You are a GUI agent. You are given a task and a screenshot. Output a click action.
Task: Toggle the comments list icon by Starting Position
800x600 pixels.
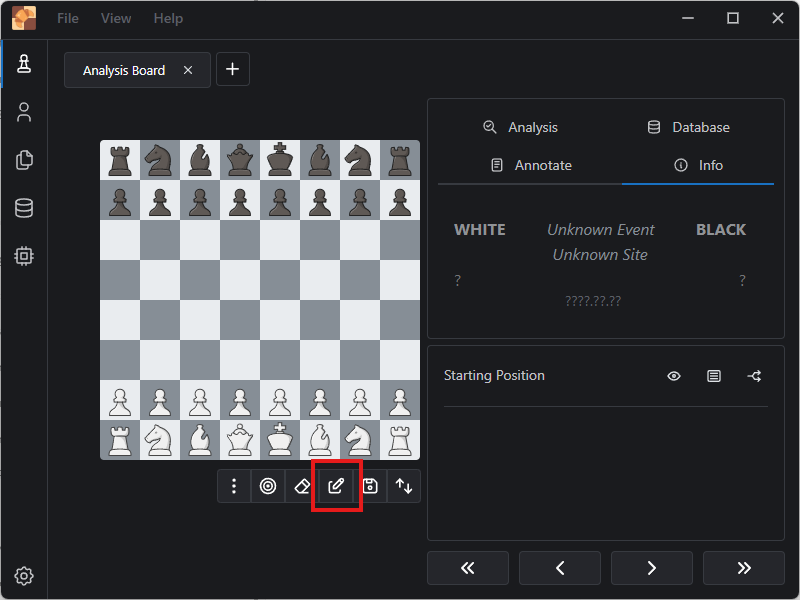(x=714, y=376)
